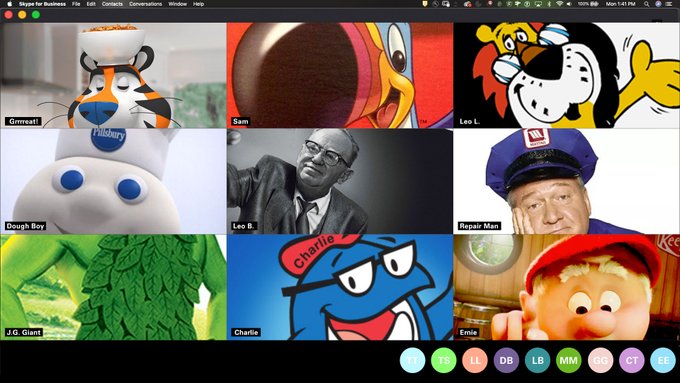Click the GG participant avatar circle

(x=601, y=360)
